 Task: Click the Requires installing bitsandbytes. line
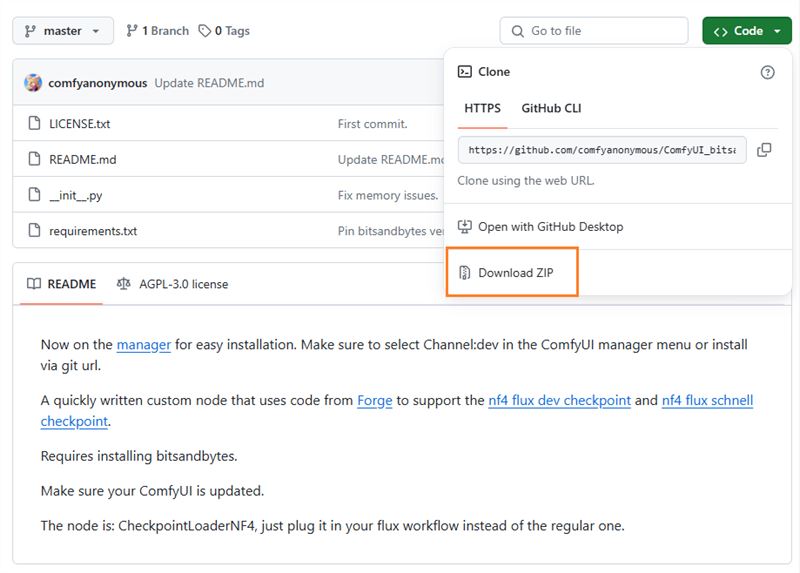(x=139, y=456)
